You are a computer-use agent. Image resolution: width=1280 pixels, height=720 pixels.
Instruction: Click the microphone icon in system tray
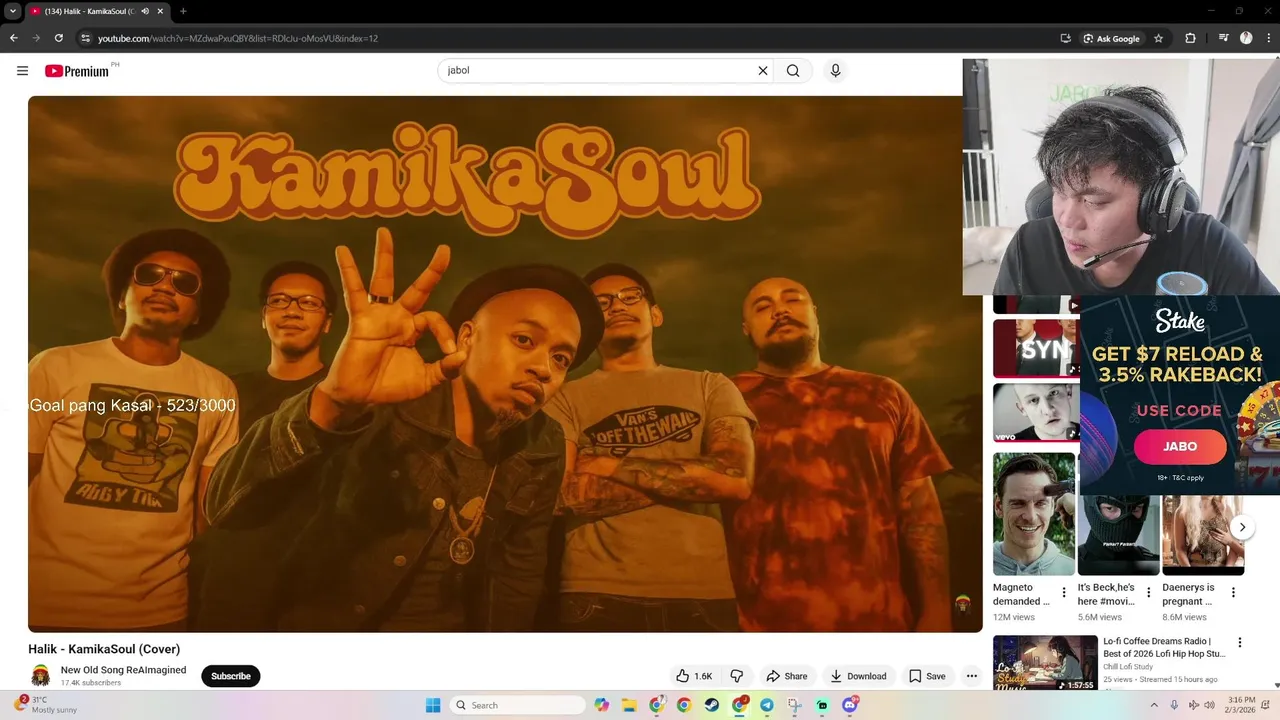(x=1174, y=705)
